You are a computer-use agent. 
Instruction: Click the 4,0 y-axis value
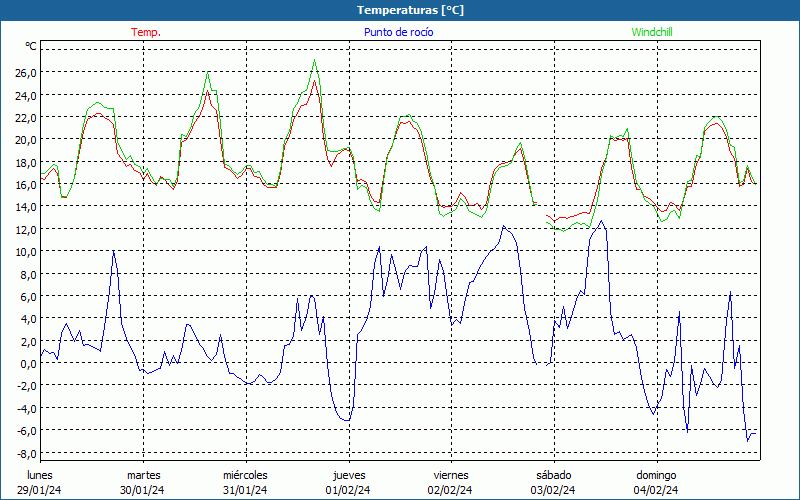point(28,319)
